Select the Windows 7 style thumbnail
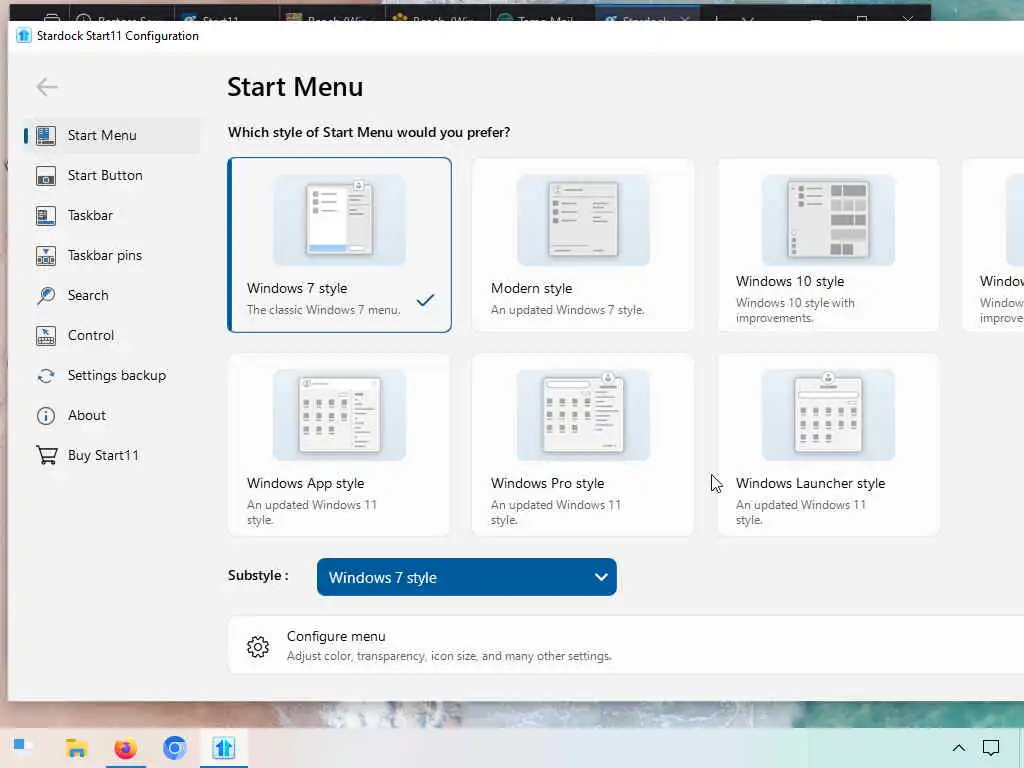The height and width of the screenshot is (768, 1024). click(x=339, y=220)
